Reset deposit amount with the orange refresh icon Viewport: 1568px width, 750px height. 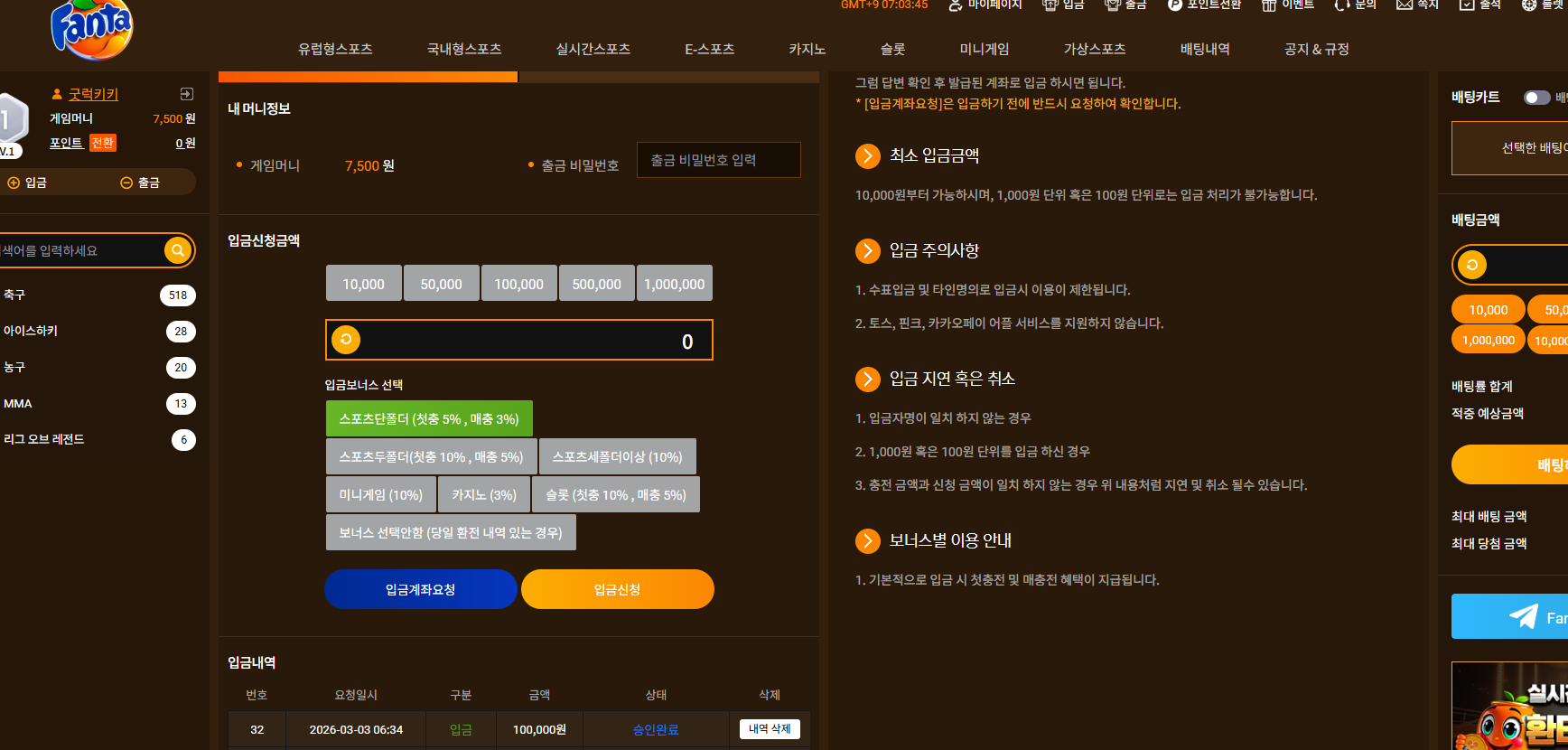tap(346, 340)
